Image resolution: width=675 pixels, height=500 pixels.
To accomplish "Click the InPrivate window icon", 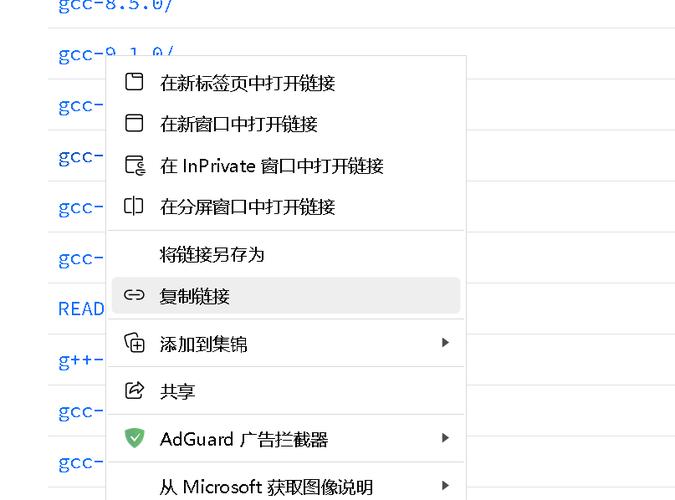I will 135,165.
